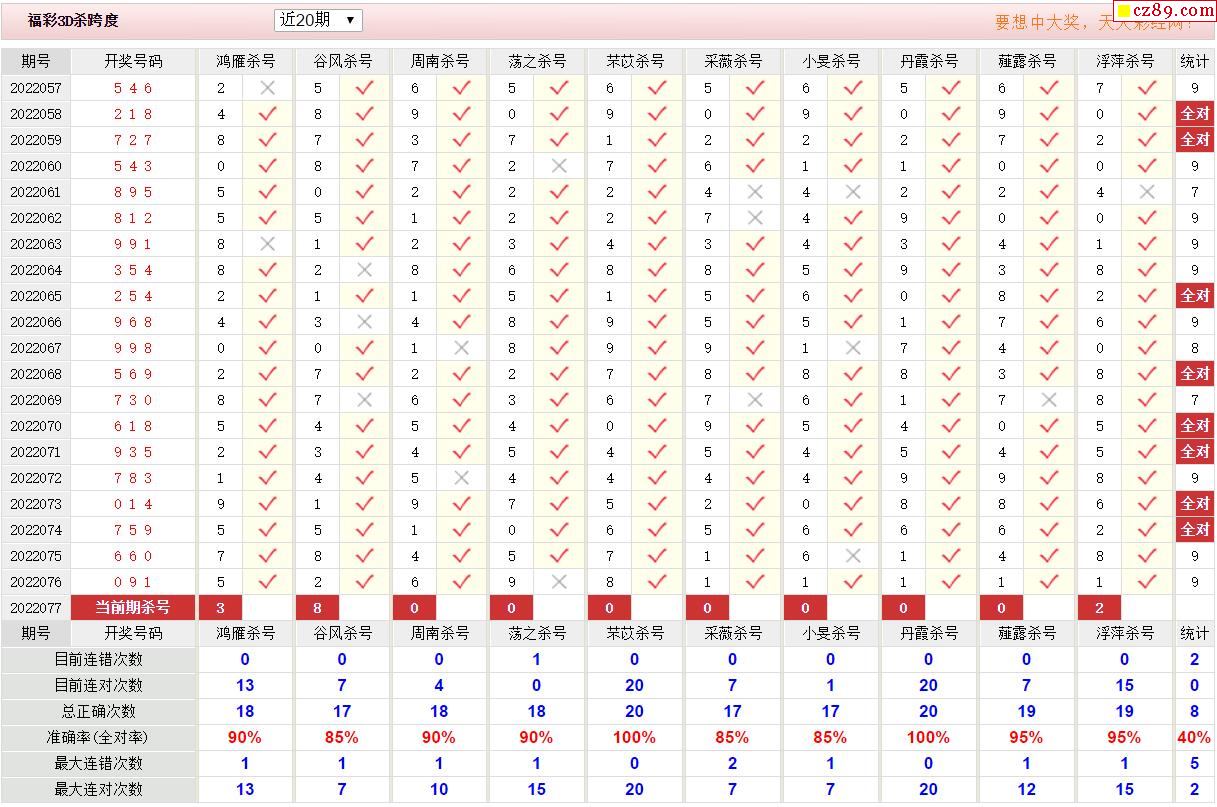Click the 福彩3D杀跨度 page title
This screenshot has height=807, width=1217.
pyautogui.click(x=73, y=20)
